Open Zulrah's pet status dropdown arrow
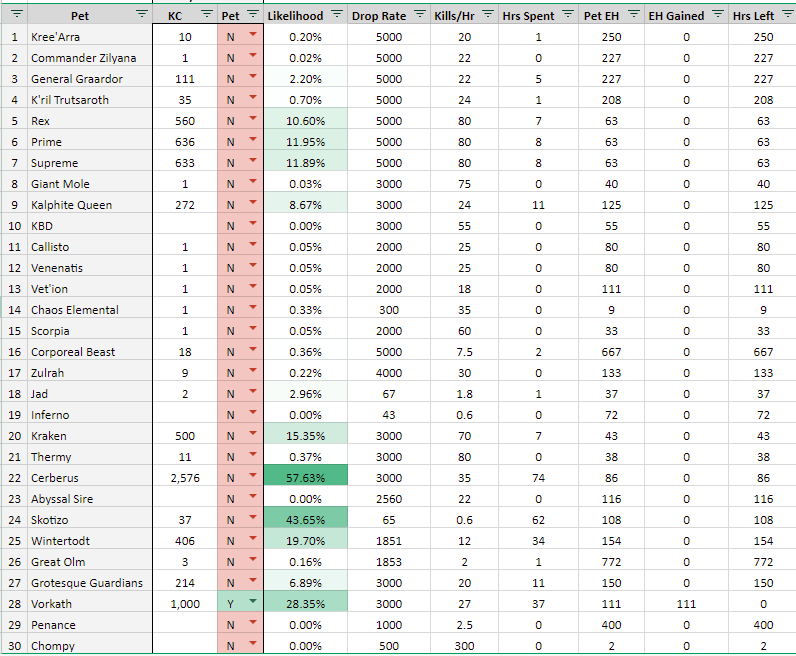 point(252,373)
